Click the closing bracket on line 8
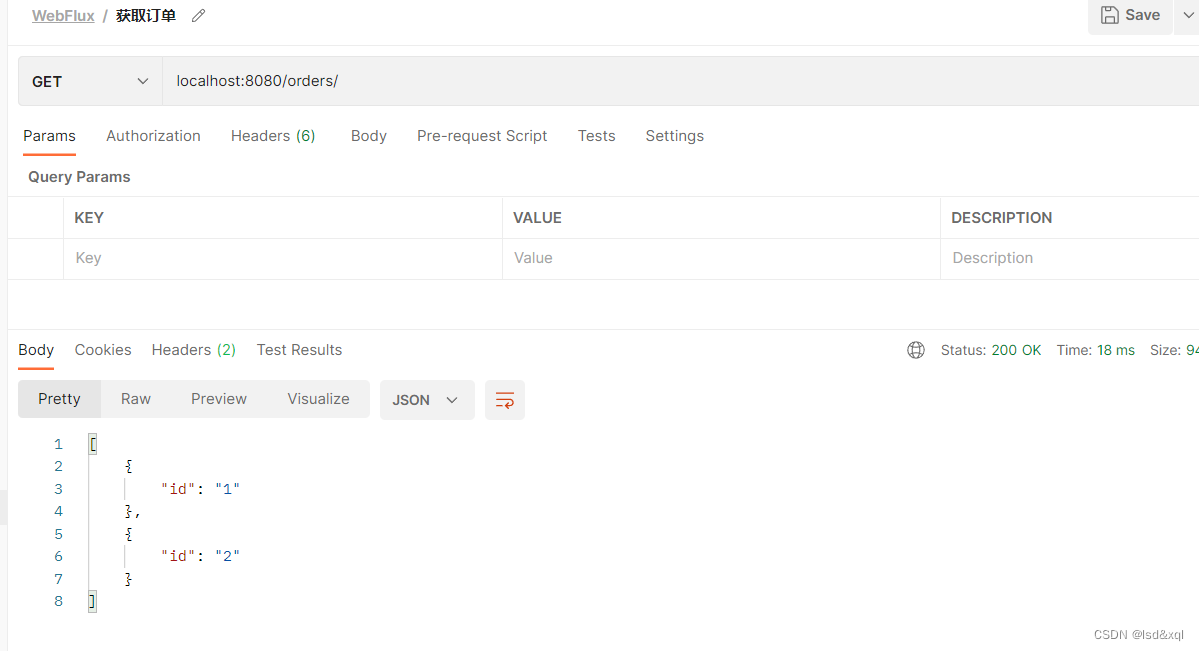 (x=93, y=601)
